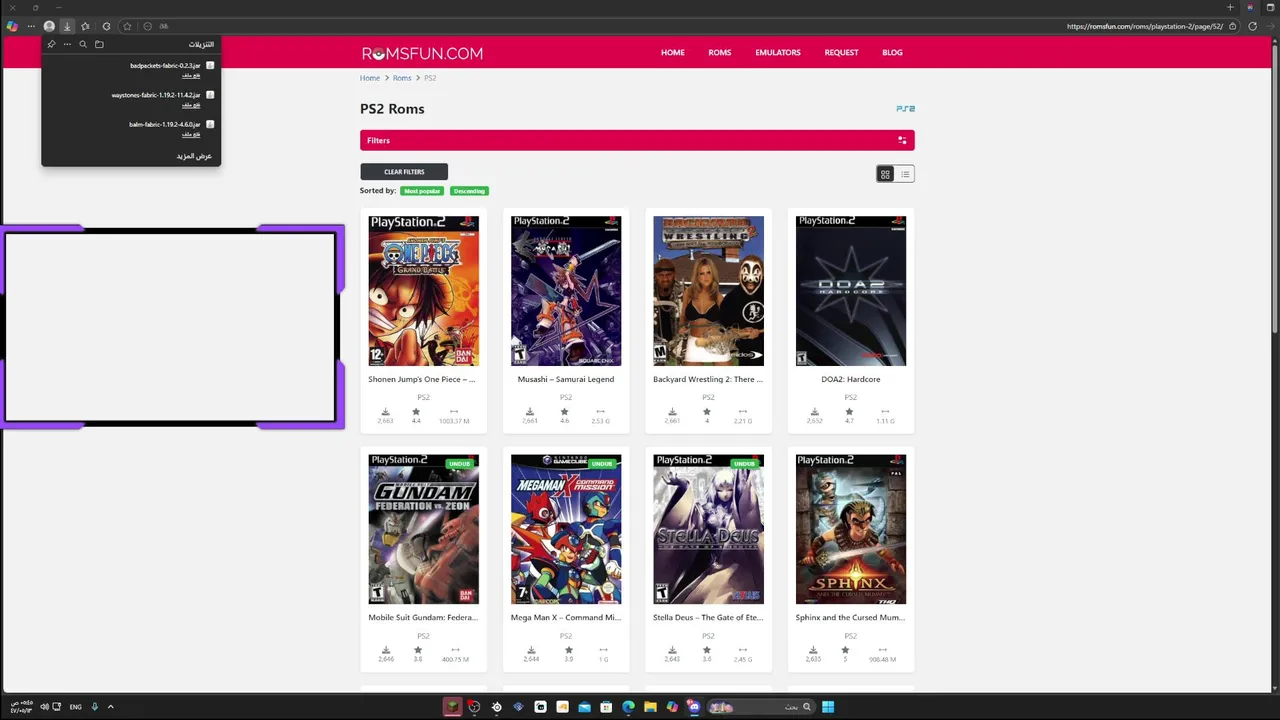Click the page vertical scrollbar
Viewport: 1280px width, 720px height.
pos(1275,190)
